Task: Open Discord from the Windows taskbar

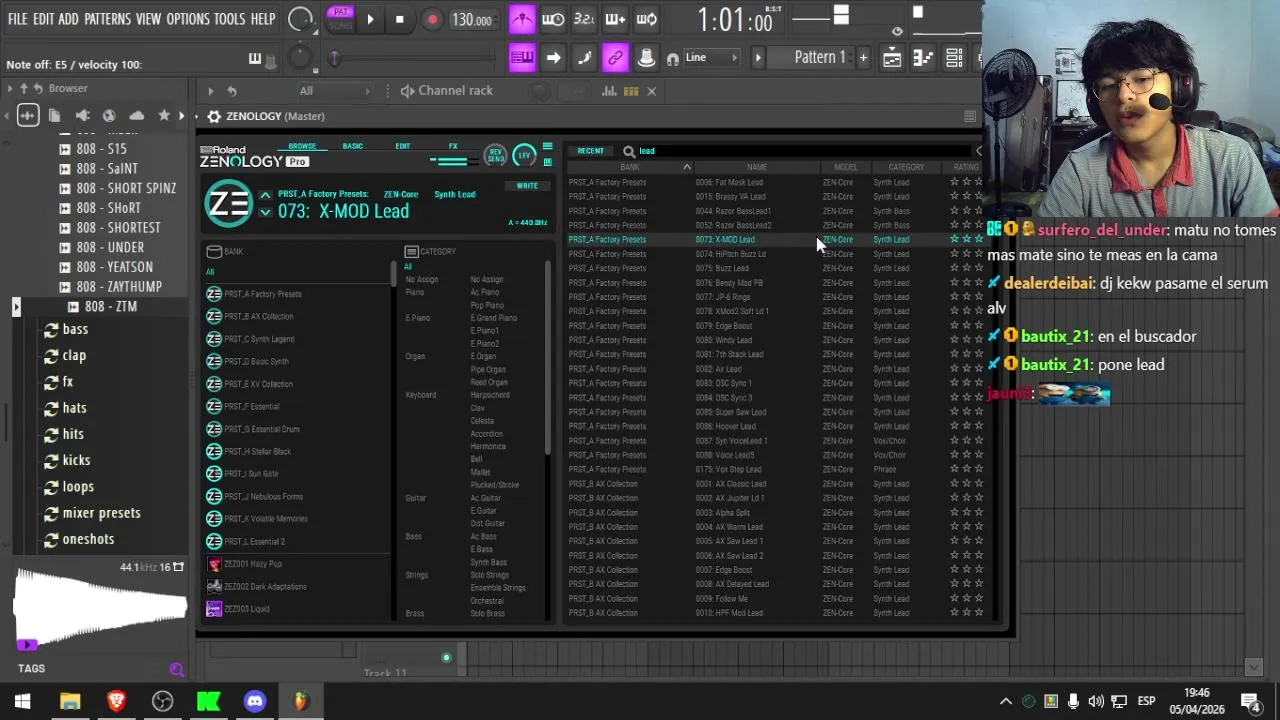Action: [255, 702]
